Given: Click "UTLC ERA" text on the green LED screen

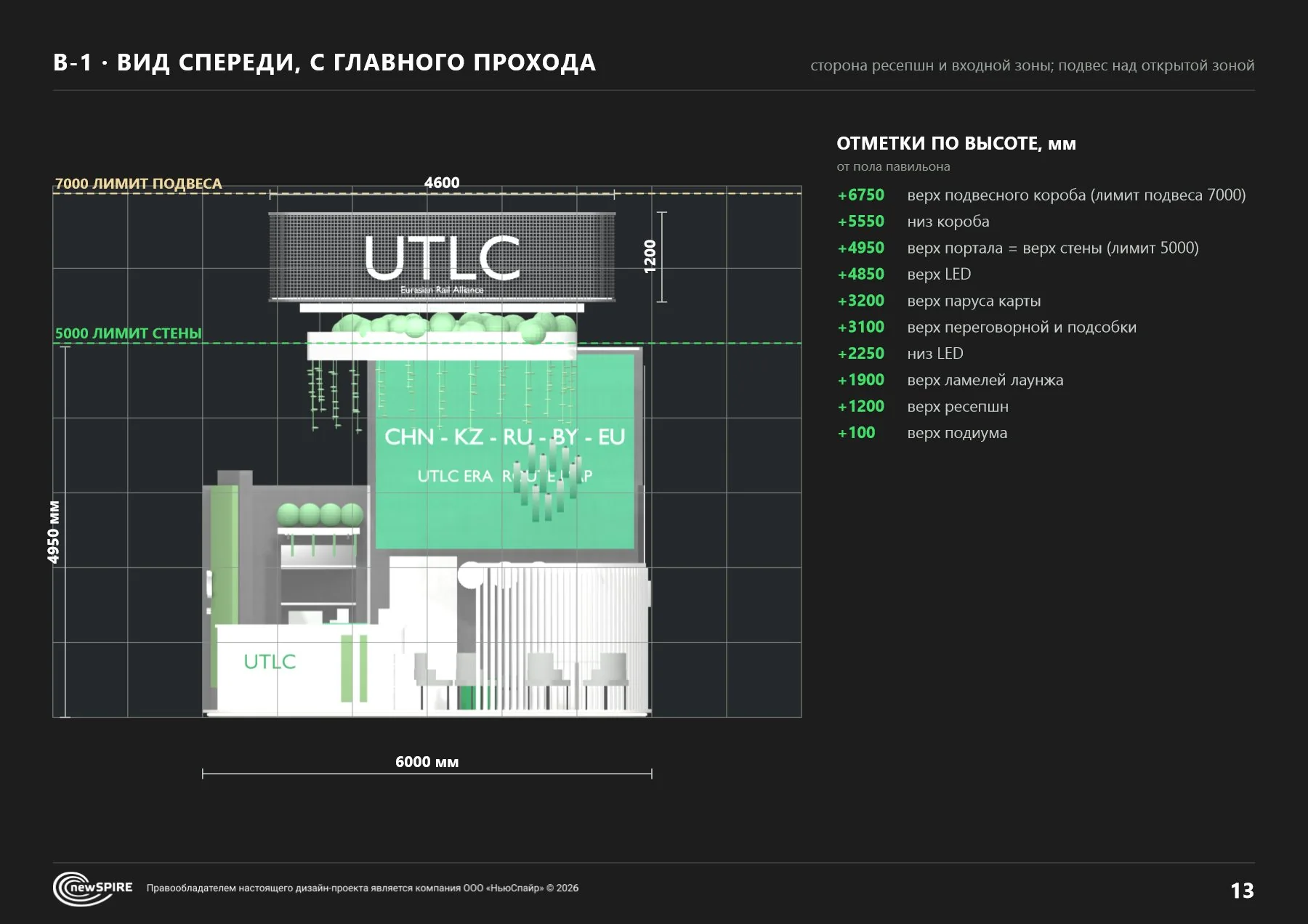Looking at the screenshot, I should pos(455,476).
